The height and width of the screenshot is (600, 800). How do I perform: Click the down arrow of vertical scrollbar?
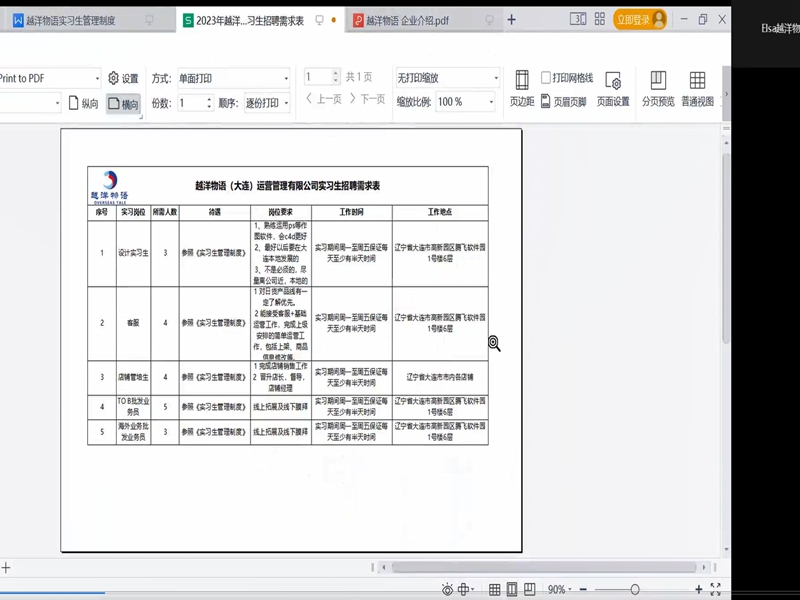click(726, 549)
